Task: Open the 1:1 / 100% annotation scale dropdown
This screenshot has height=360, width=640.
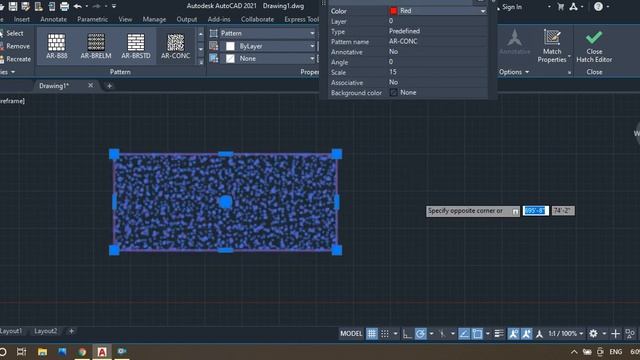Action: coord(566,334)
